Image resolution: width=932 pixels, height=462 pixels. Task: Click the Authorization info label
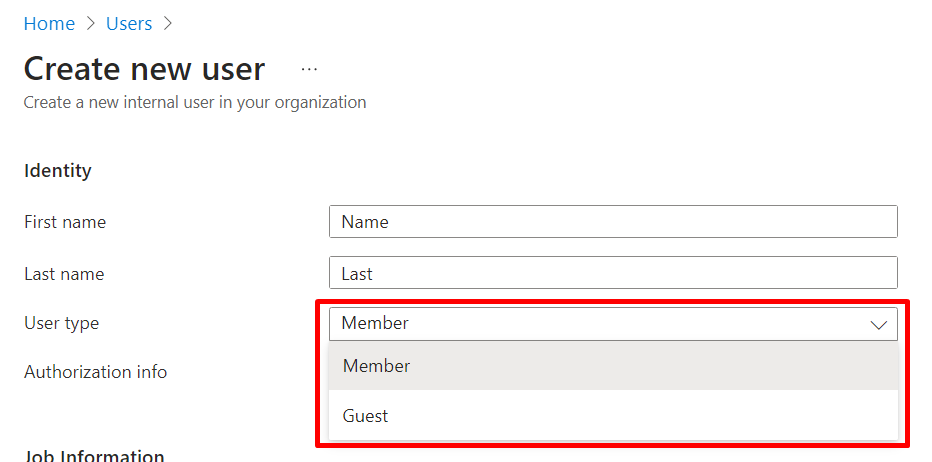point(95,372)
